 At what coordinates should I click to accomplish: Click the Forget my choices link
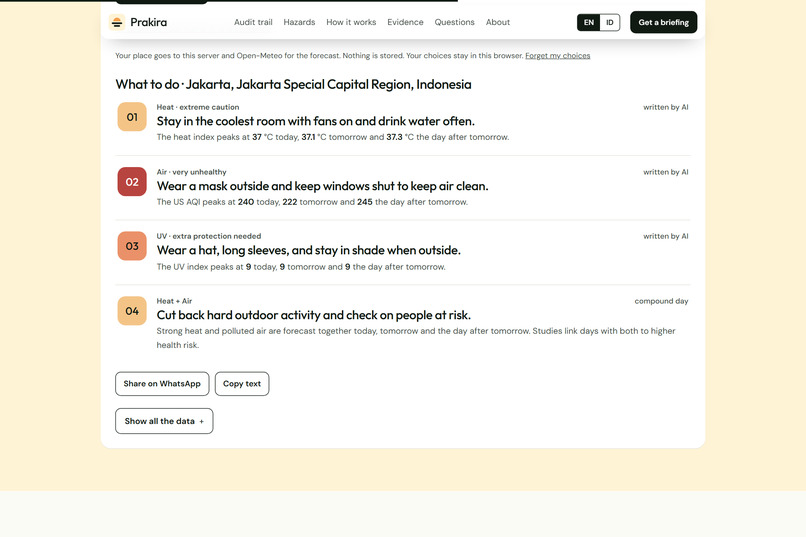(x=557, y=55)
